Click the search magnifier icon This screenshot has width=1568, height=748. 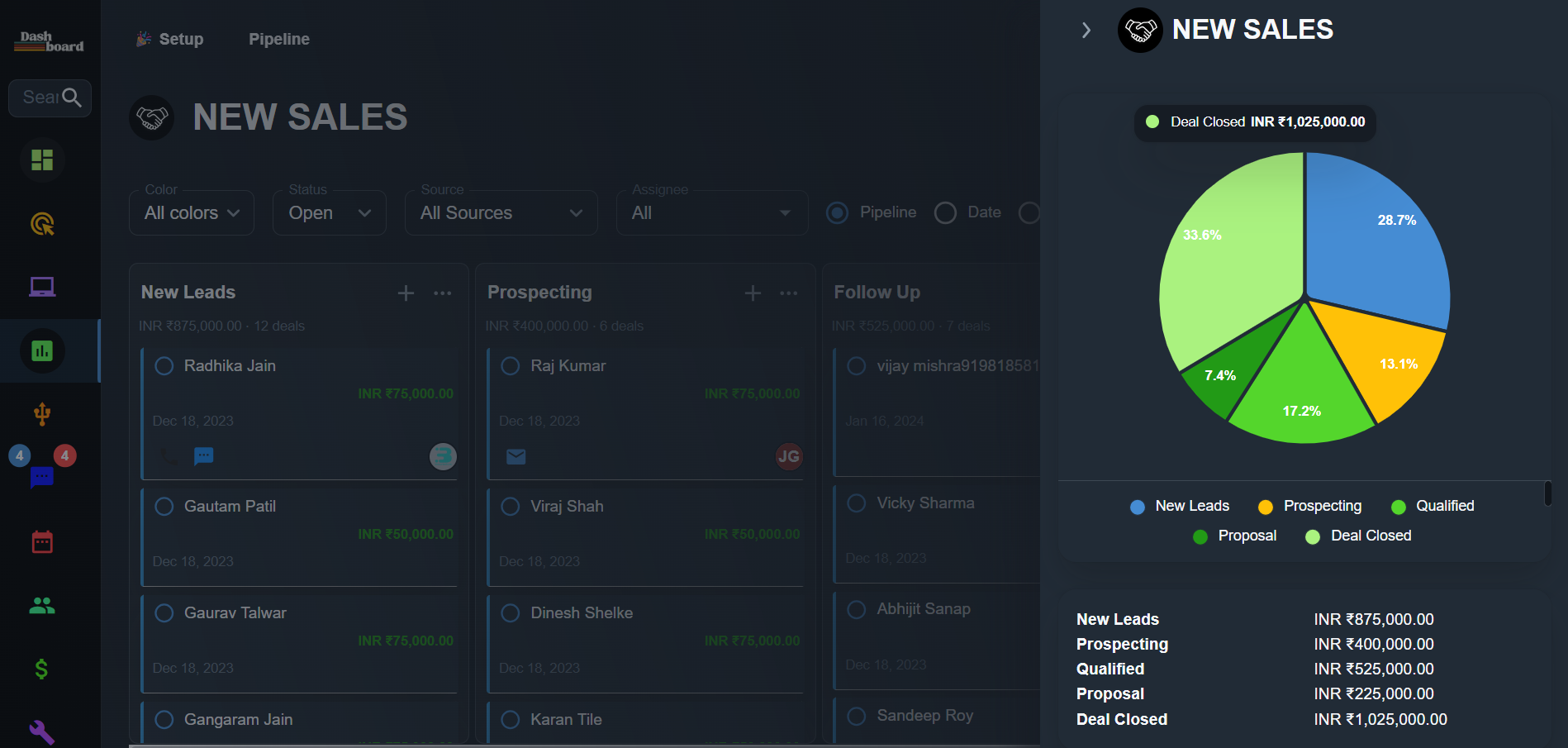[72, 98]
